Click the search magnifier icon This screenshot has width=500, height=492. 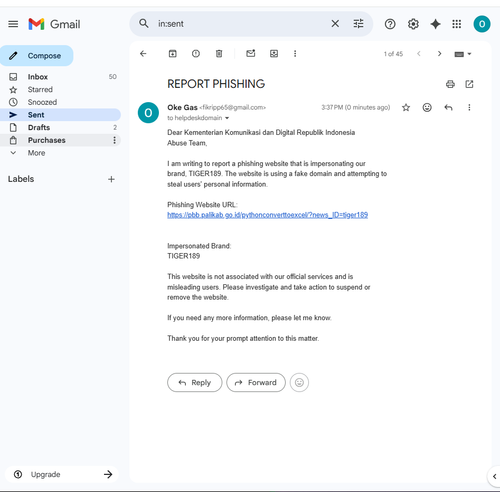pyautogui.click(x=144, y=24)
